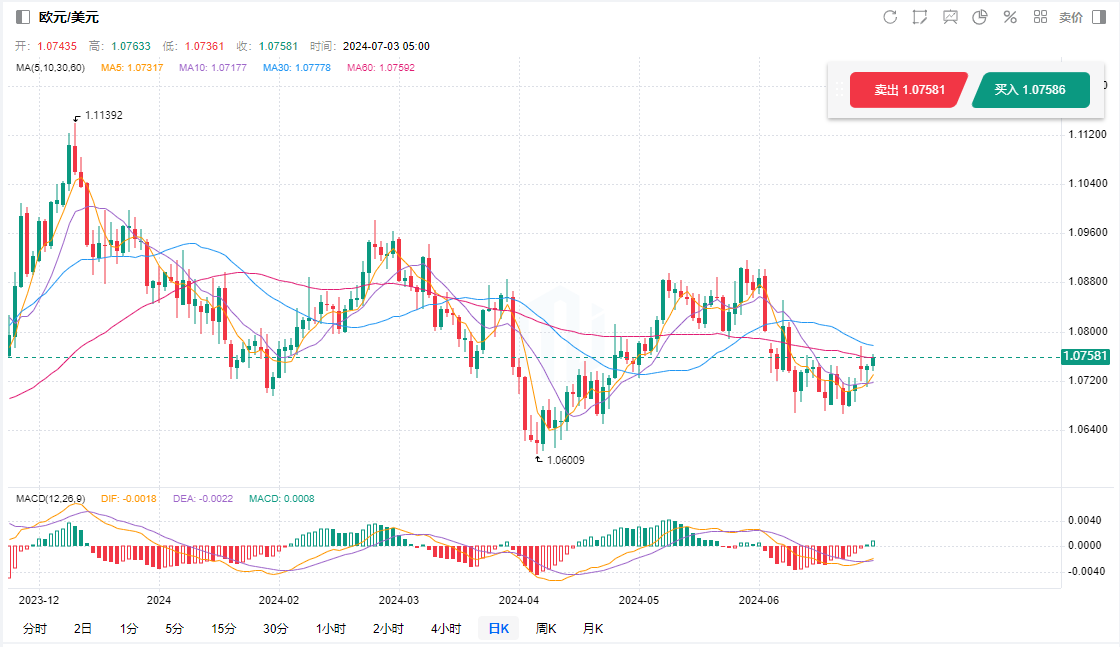Image resolution: width=1120 pixels, height=647 pixels.
Task: Open the chart indicators board icon
Action: point(950,17)
